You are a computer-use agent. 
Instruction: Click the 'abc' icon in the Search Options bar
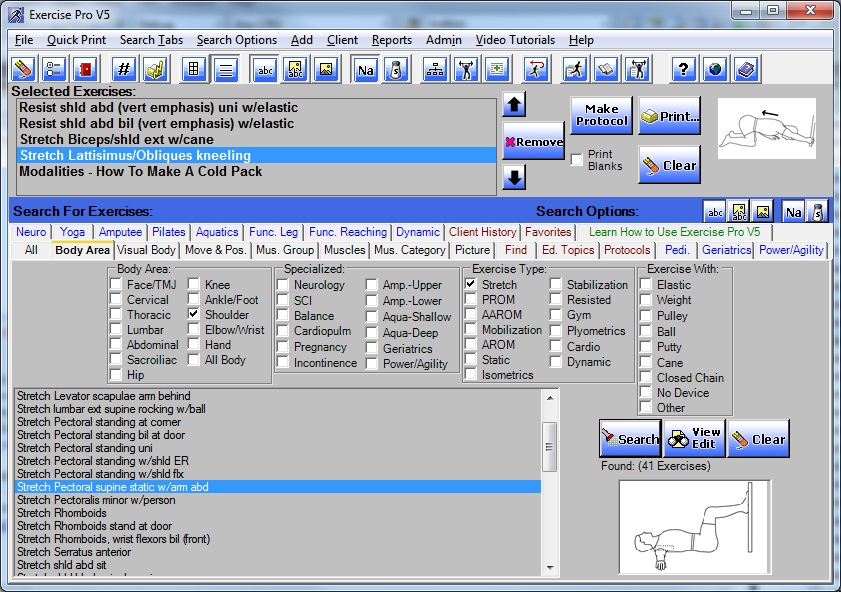point(715,212)
